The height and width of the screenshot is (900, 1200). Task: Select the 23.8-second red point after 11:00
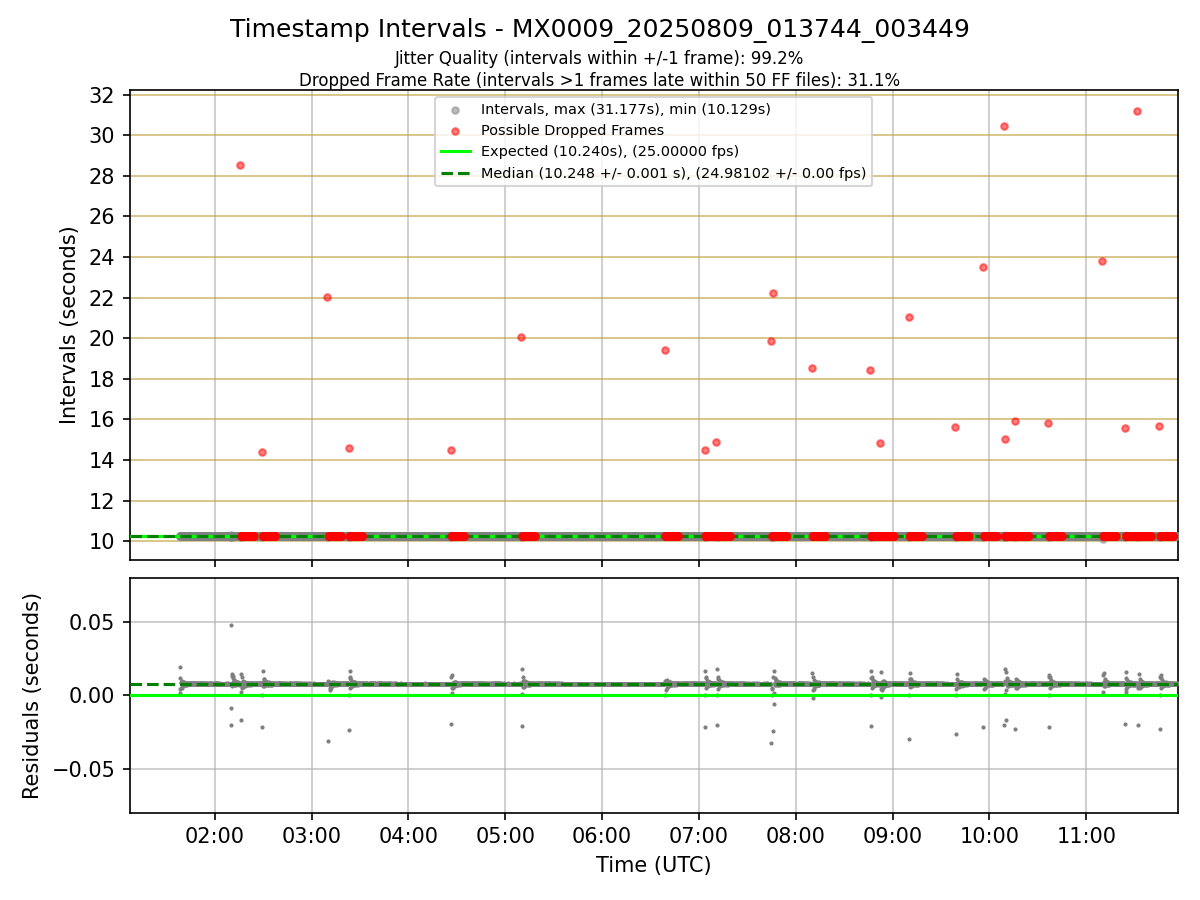click(1102, 261)
